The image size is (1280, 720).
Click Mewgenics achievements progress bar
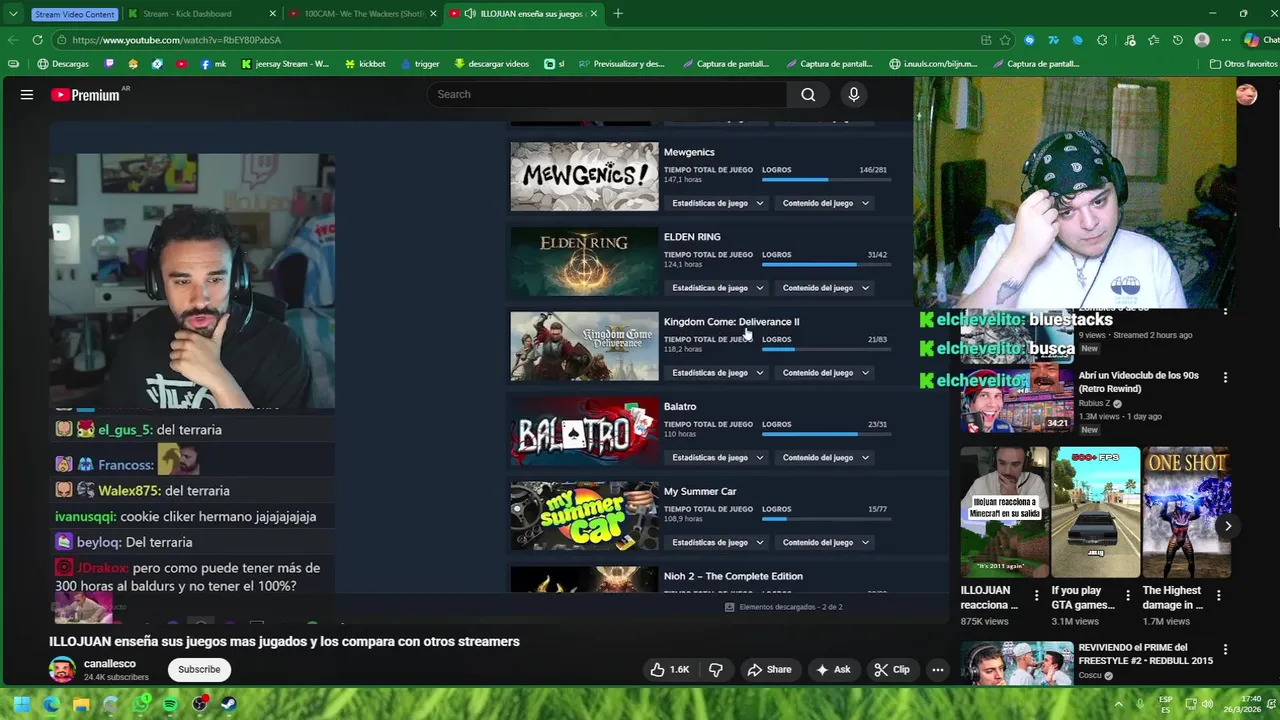(824, 180)
